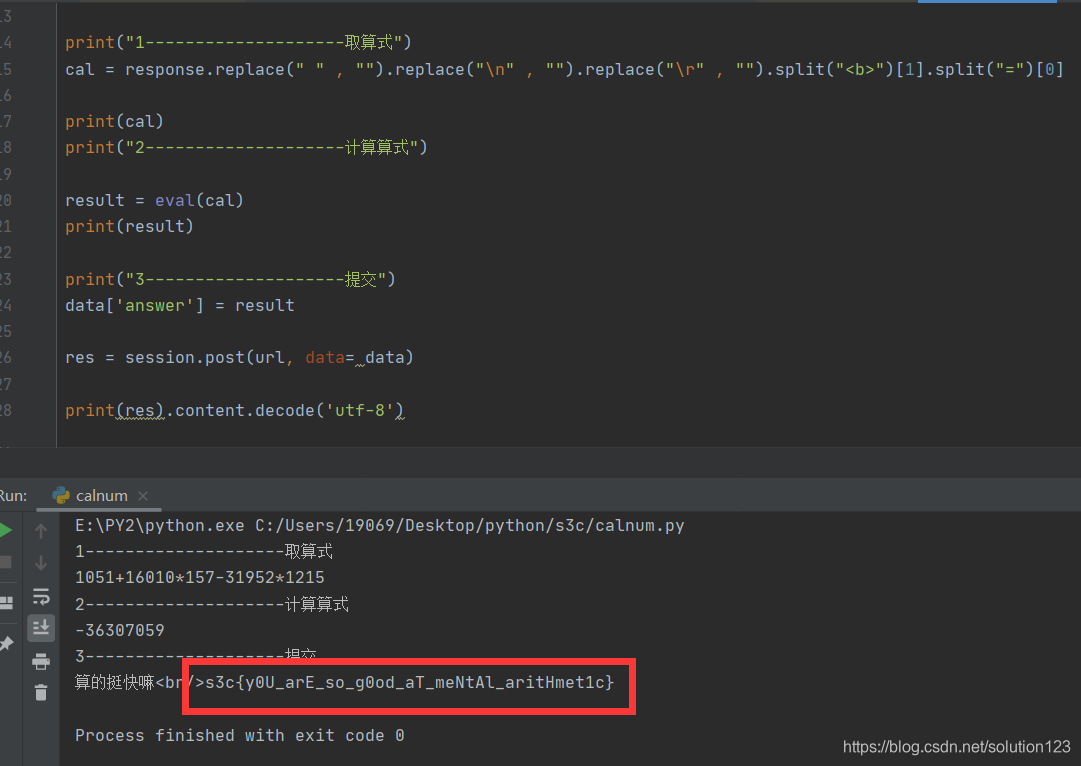Click the 算的挺快嘛 text in console output
Screen dimensions: 1081x766
click(x=114, y=683)
